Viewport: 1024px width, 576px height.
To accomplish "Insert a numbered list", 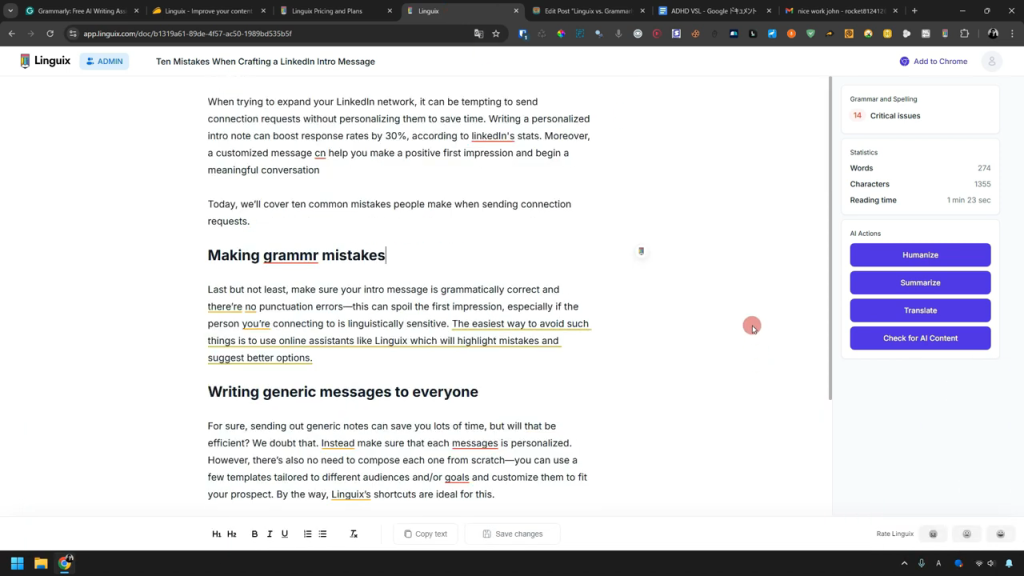I will coord(308,534).
